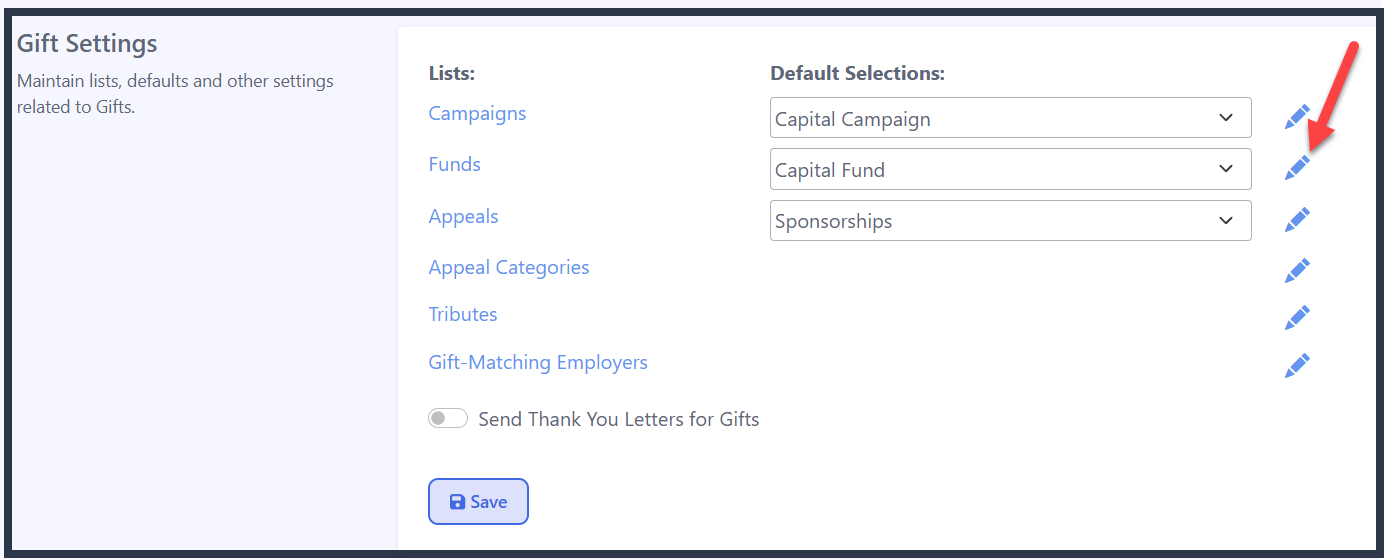
Task: Click the pencil edit icon for Campaigns
Action: tap(1297, 118)
